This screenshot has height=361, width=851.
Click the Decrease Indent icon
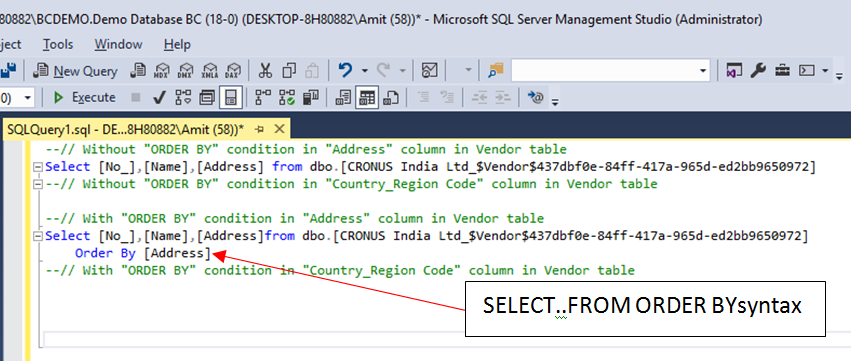[x=479, y=98]
